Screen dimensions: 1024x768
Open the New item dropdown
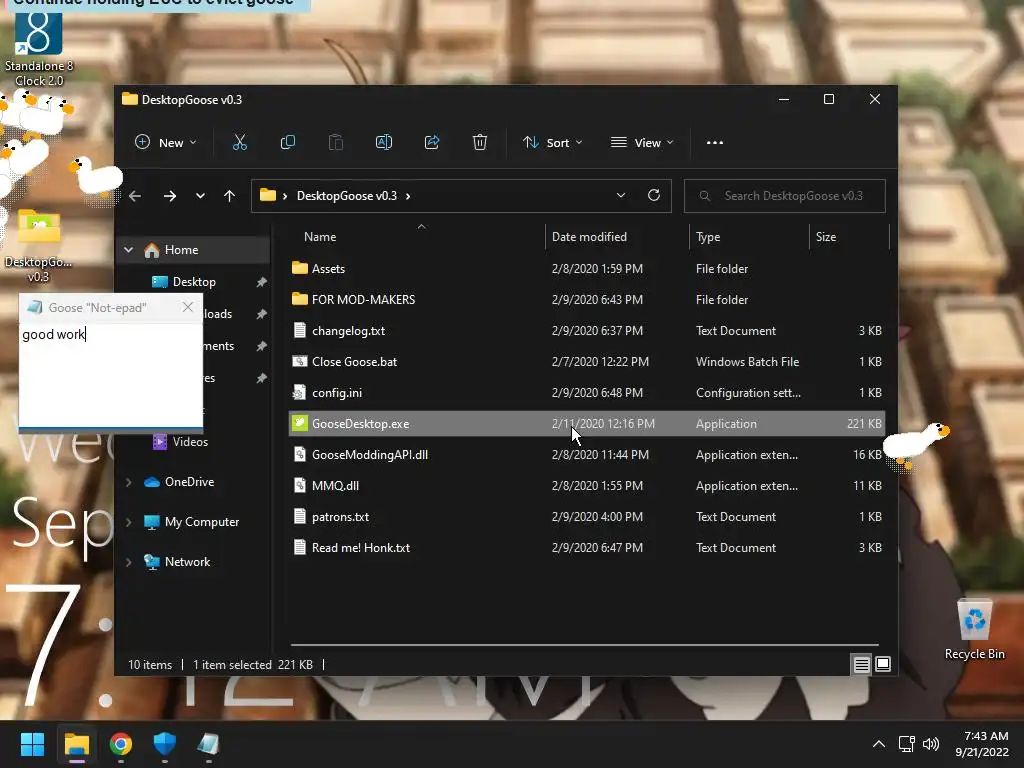pyautogui.click(x=165, y=142)
